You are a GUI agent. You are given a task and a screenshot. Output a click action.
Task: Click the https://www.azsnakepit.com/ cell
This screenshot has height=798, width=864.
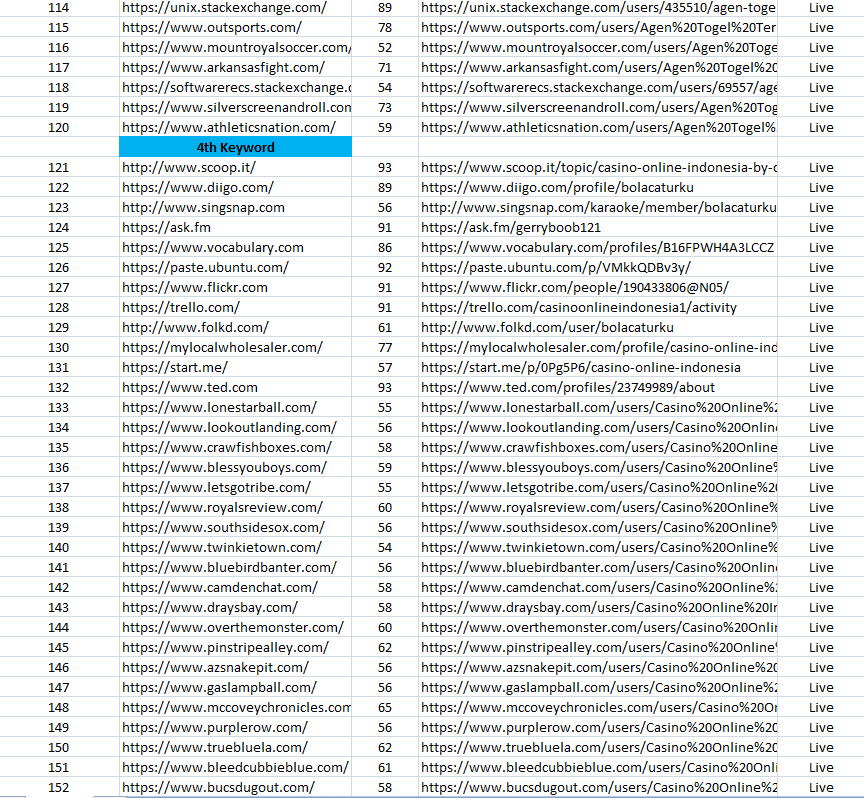coord(235,667)
